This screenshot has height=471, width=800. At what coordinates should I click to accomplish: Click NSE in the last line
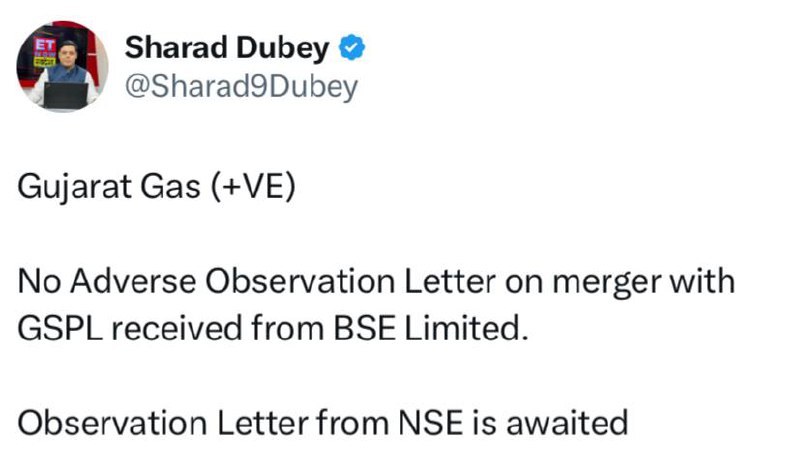[x=431, y=423]
